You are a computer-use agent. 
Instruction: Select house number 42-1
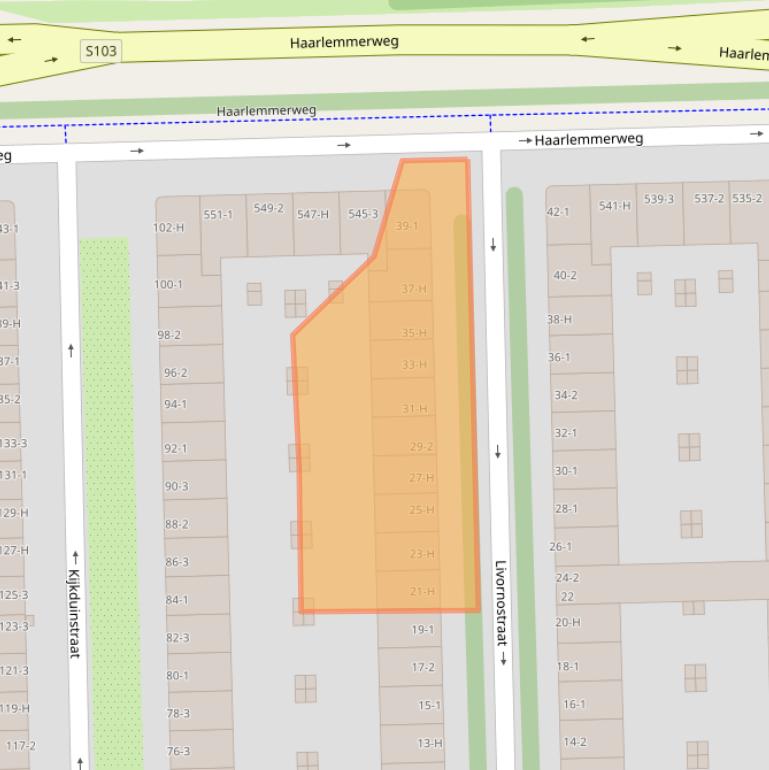click(558, 212)
